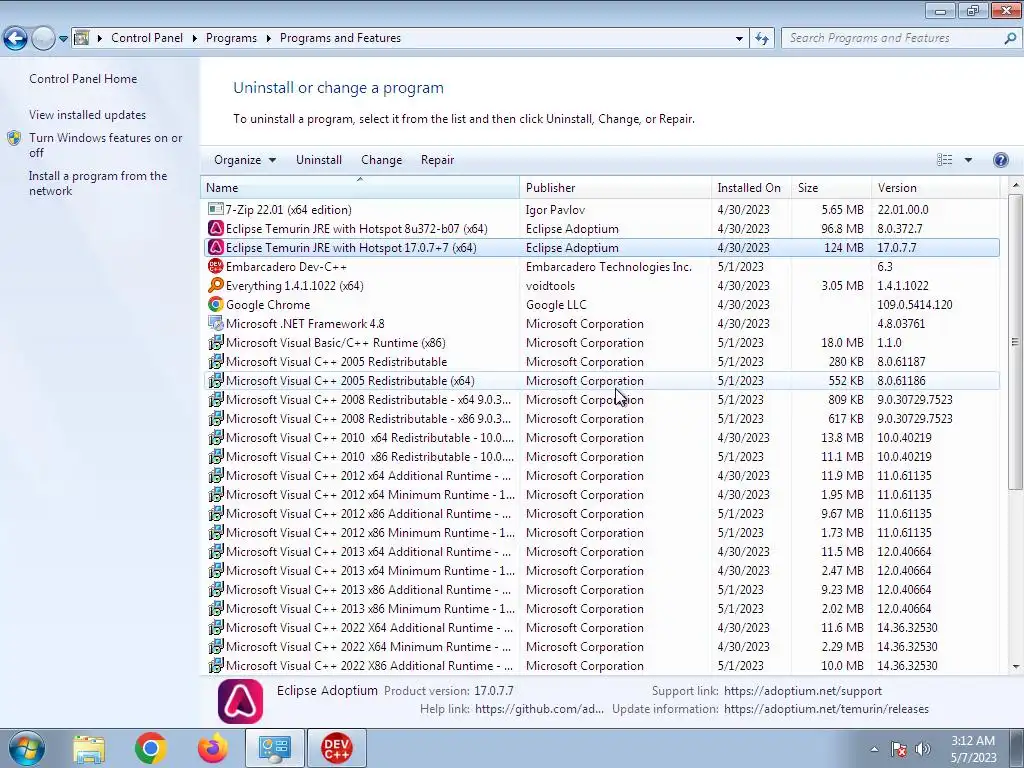Open Dev-C++ from taskbar
This screenshot has width=1024, height=768.
336,748
